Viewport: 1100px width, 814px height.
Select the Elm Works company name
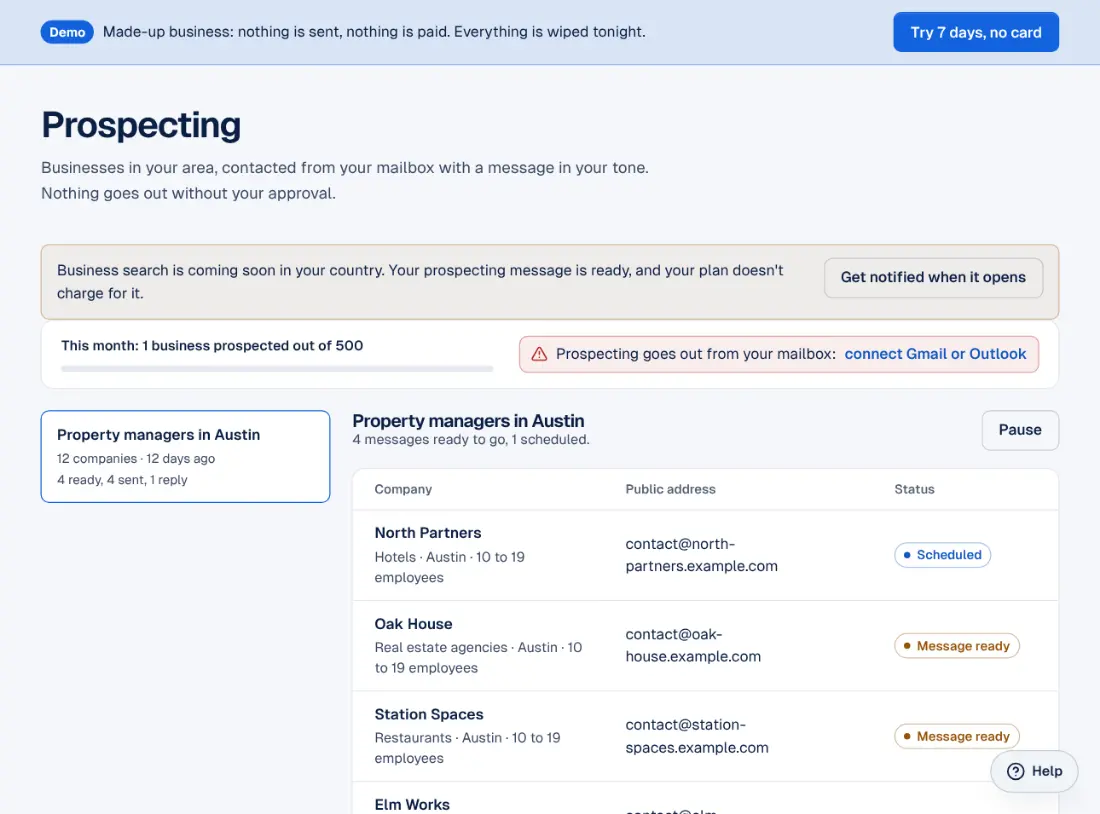[x=412, y=805]
